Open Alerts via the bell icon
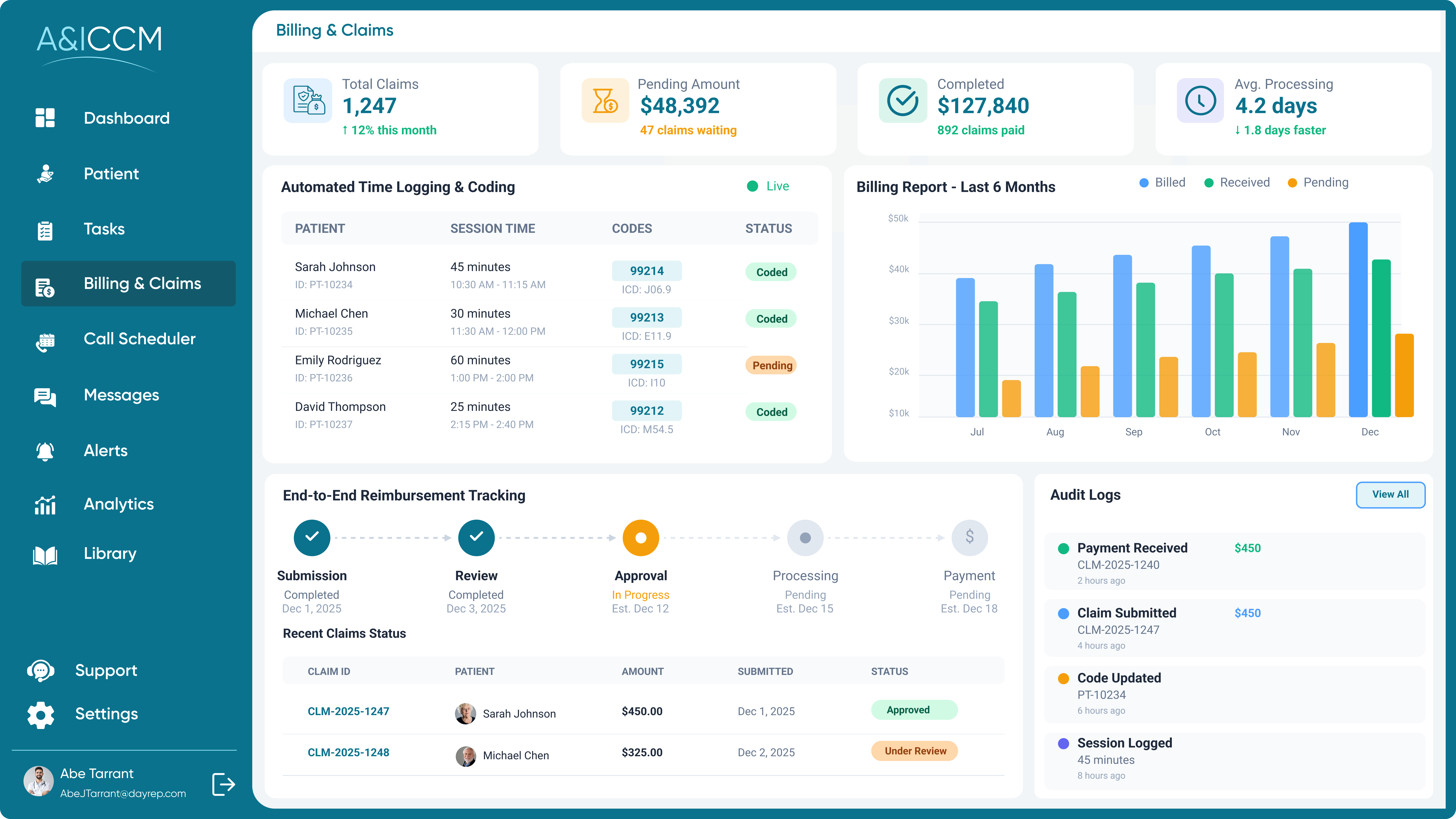 (x=46, y=450)
